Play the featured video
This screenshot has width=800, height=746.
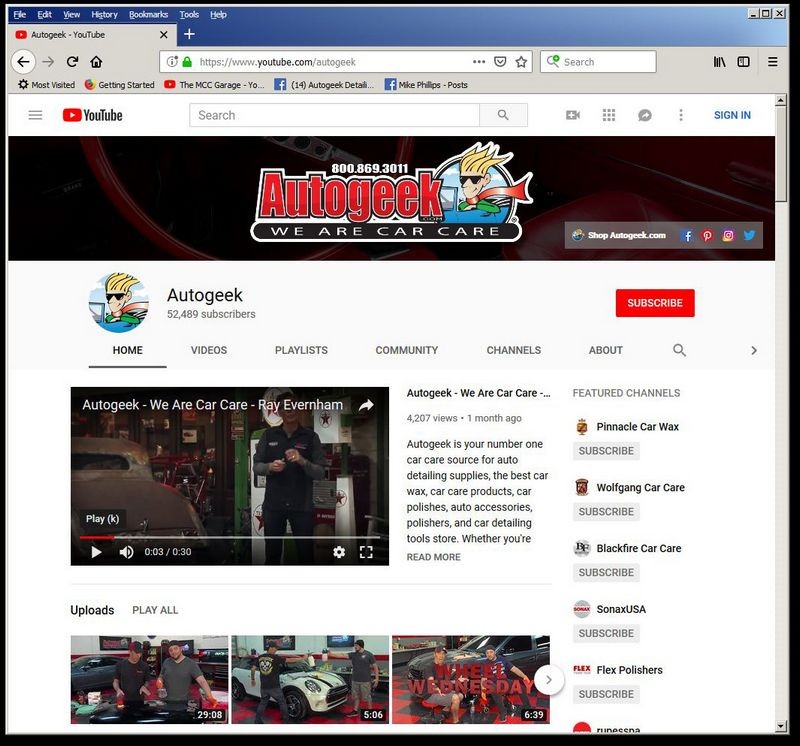coord(96,552)
